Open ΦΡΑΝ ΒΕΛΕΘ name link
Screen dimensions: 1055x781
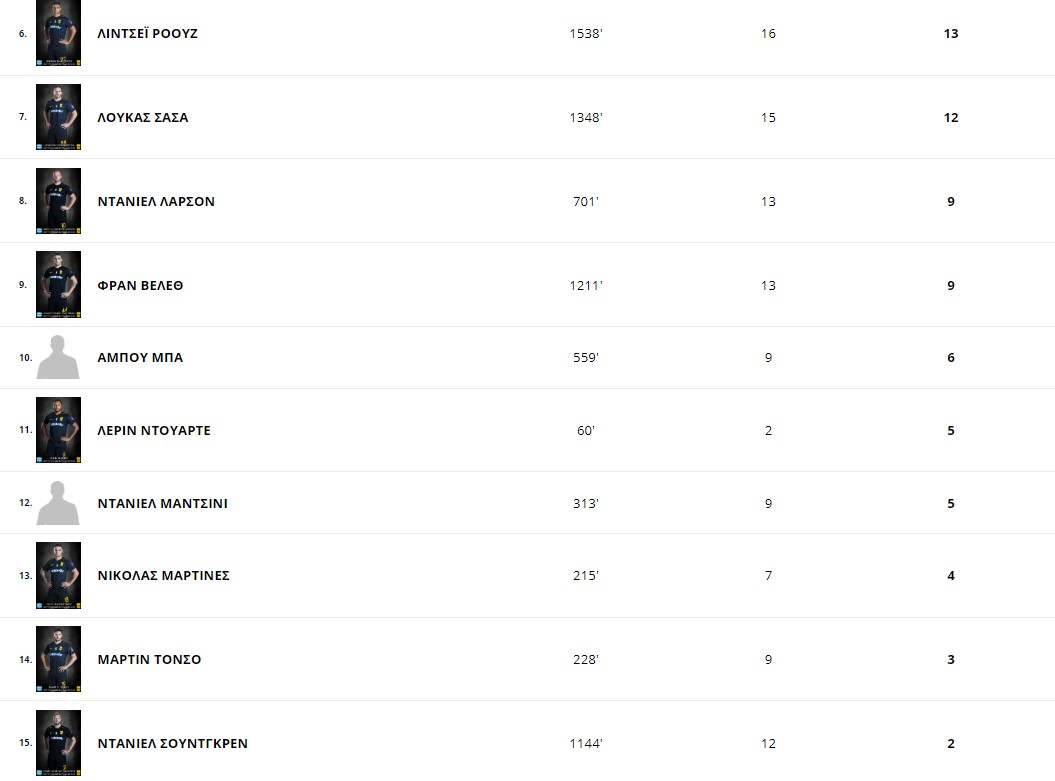click(x=140, y=286)
